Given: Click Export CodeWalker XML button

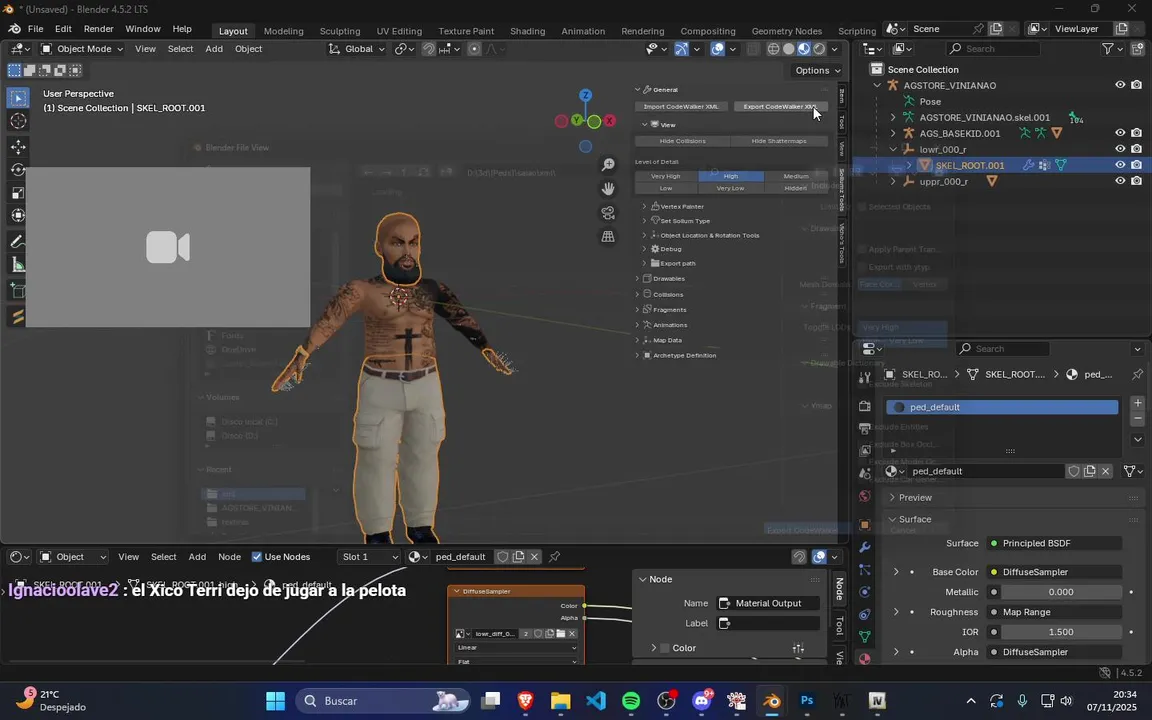Looking at the screenshot, I should pyautogui.click(x=780, y=107).
